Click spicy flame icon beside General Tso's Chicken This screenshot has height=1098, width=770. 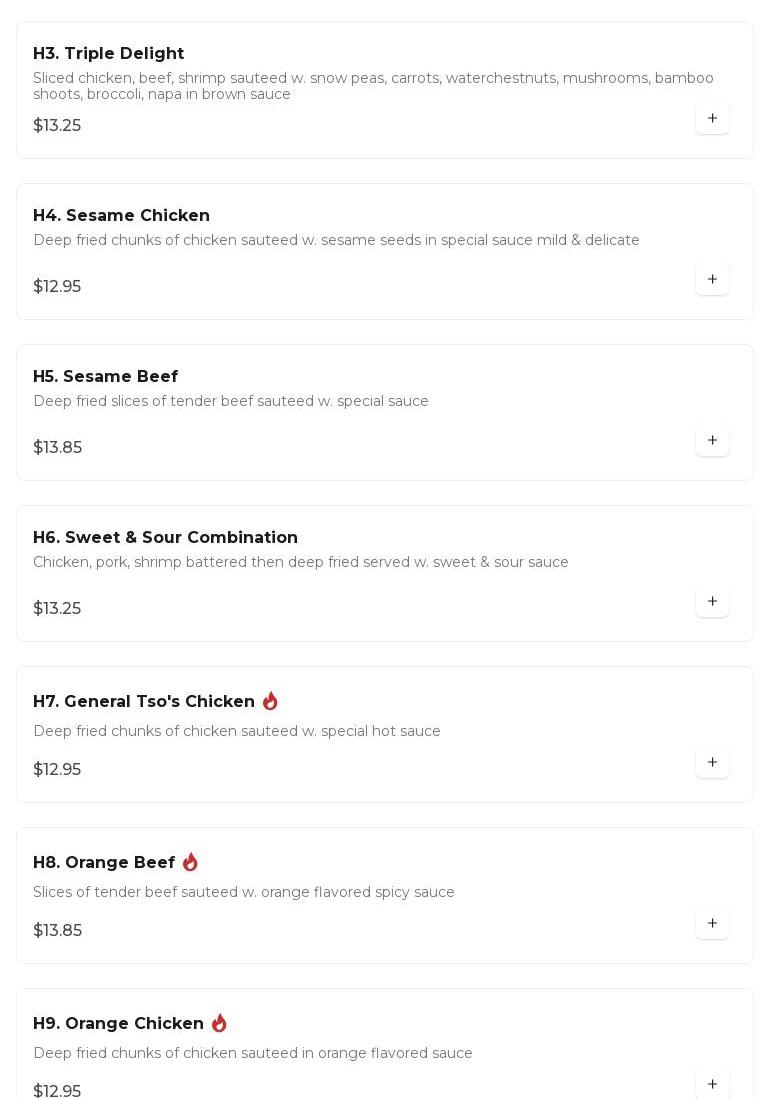[270, 701]
